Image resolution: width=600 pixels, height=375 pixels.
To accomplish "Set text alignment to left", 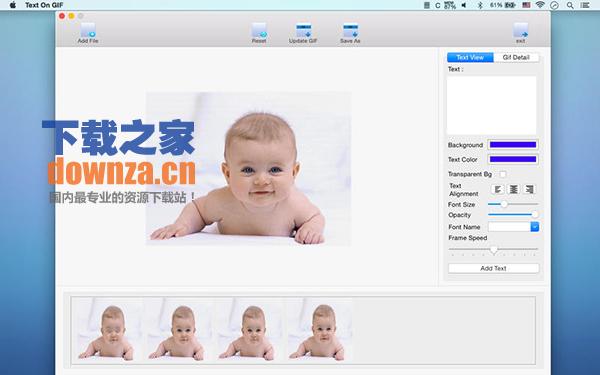I will coord(498,189).
